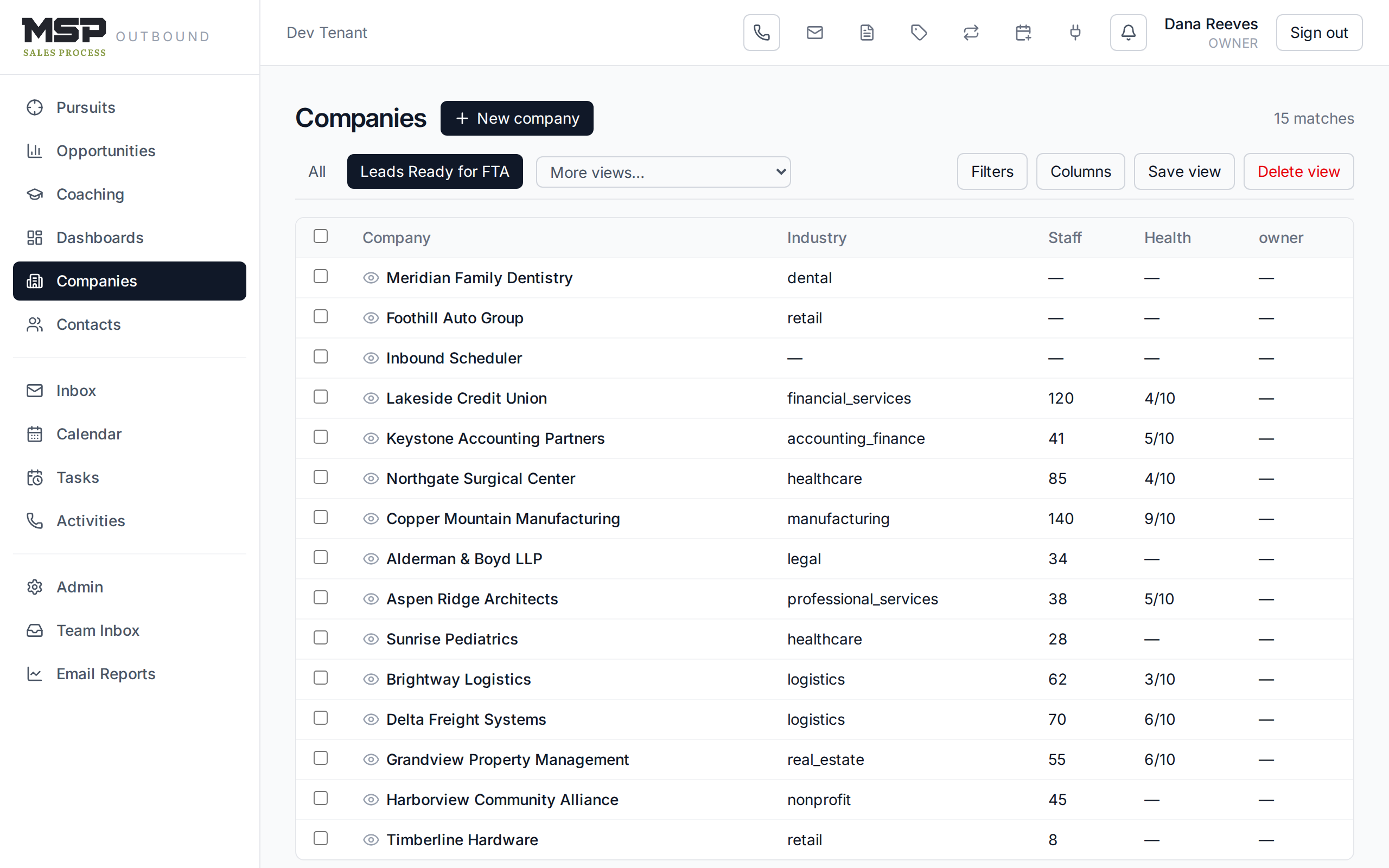Viewport: 1389px width, 868px height.
Task: Click the Dev Tenant label
Action: (327, 33)
